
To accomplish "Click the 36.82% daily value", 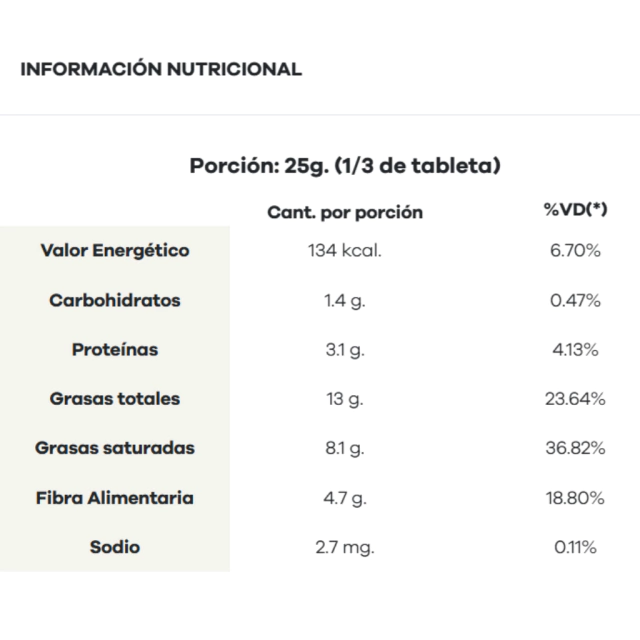I will click(575, 447).
